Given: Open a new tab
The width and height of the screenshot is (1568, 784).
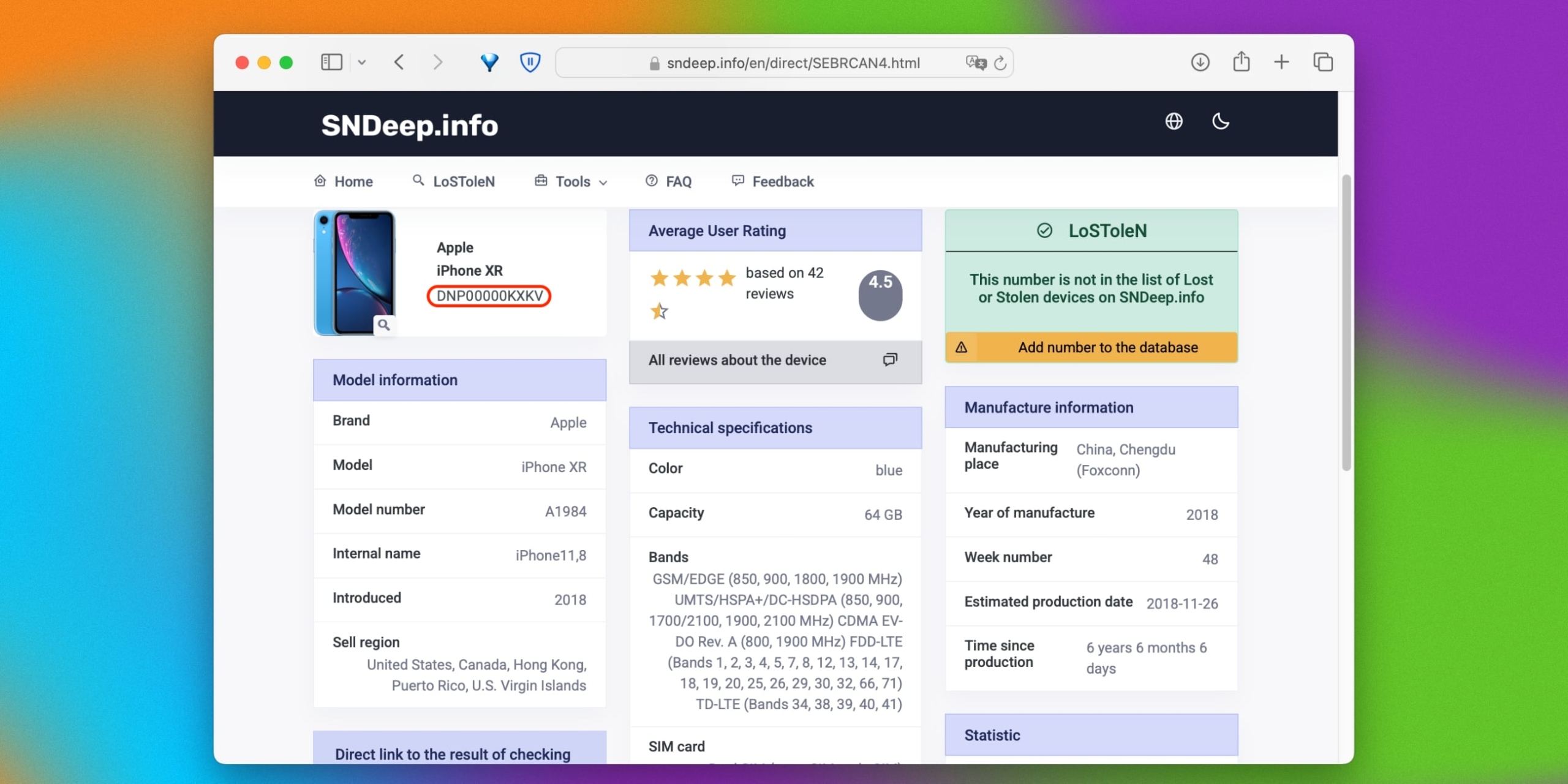Looking at the screenshot, I should [x=1281, y=62].
